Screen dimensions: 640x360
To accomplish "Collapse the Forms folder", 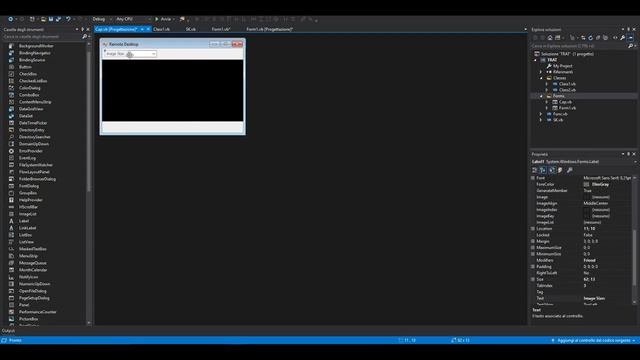I will pos(541,96).
